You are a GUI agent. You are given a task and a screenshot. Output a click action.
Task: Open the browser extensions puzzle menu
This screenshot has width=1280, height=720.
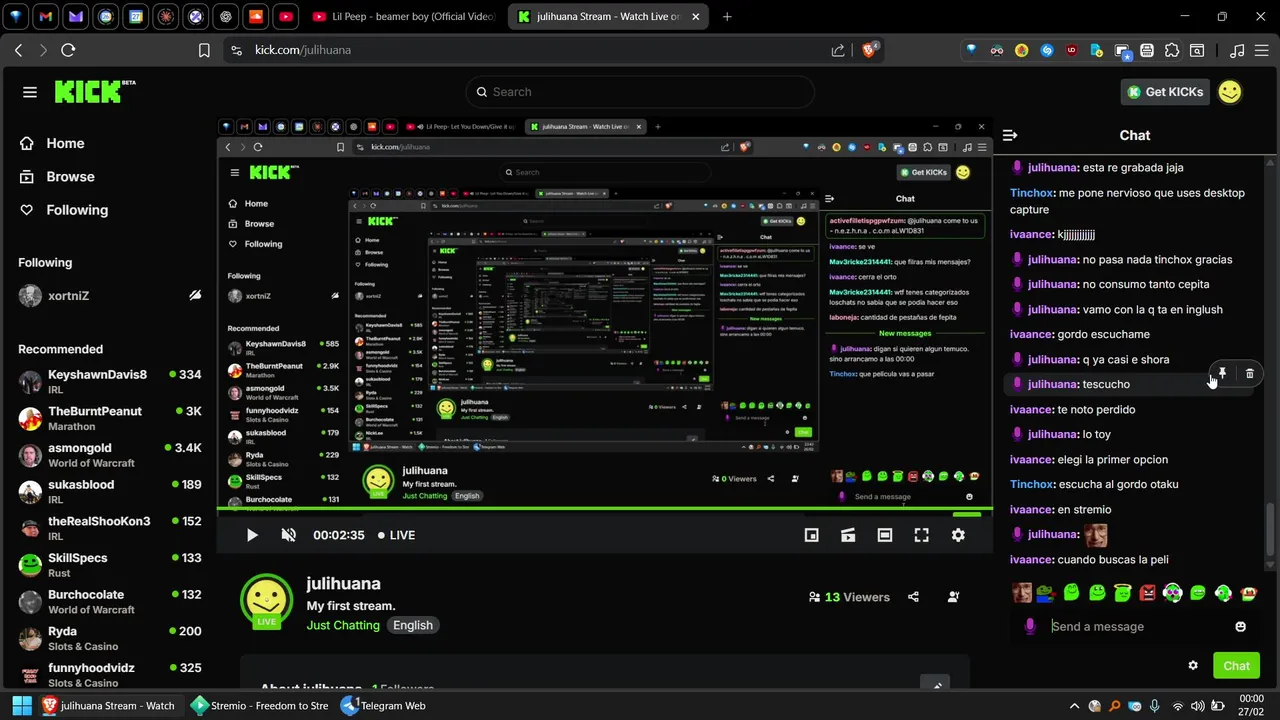pos(1172,50)
